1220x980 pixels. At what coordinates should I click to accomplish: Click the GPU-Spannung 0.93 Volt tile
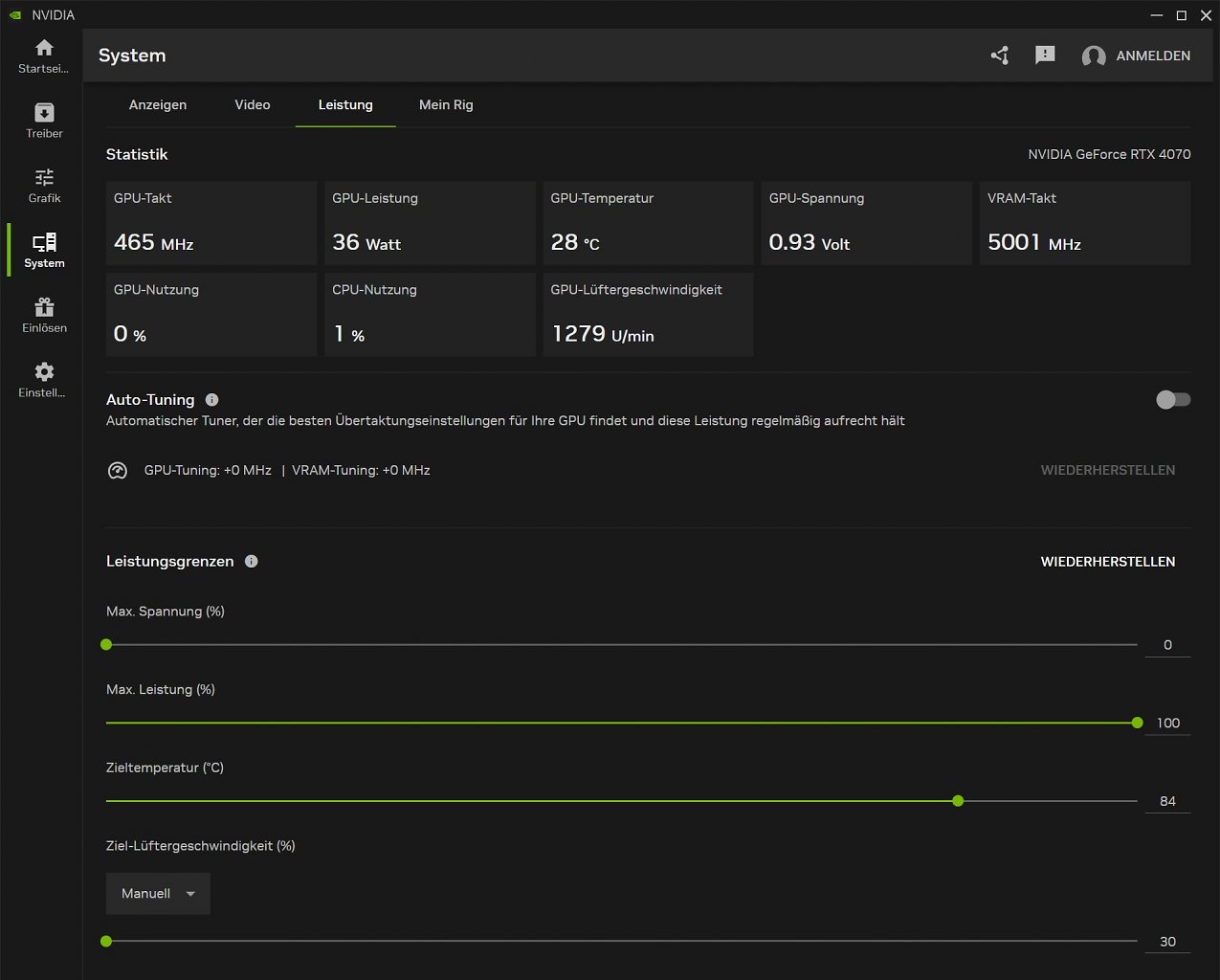coord(867,223)
